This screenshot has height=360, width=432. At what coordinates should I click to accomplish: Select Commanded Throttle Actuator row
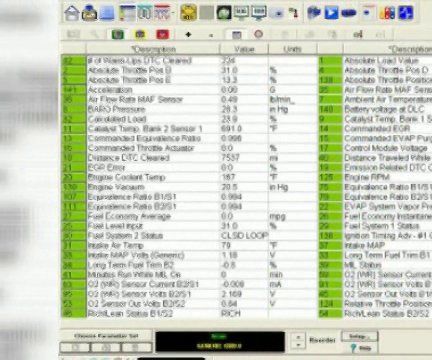point(189,148)
